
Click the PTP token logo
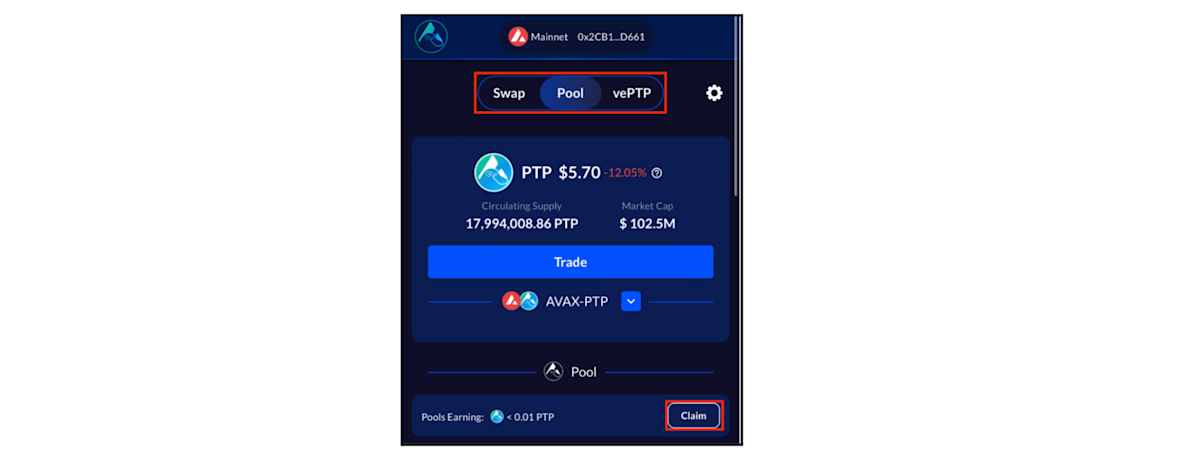click(x=494, y=172)
